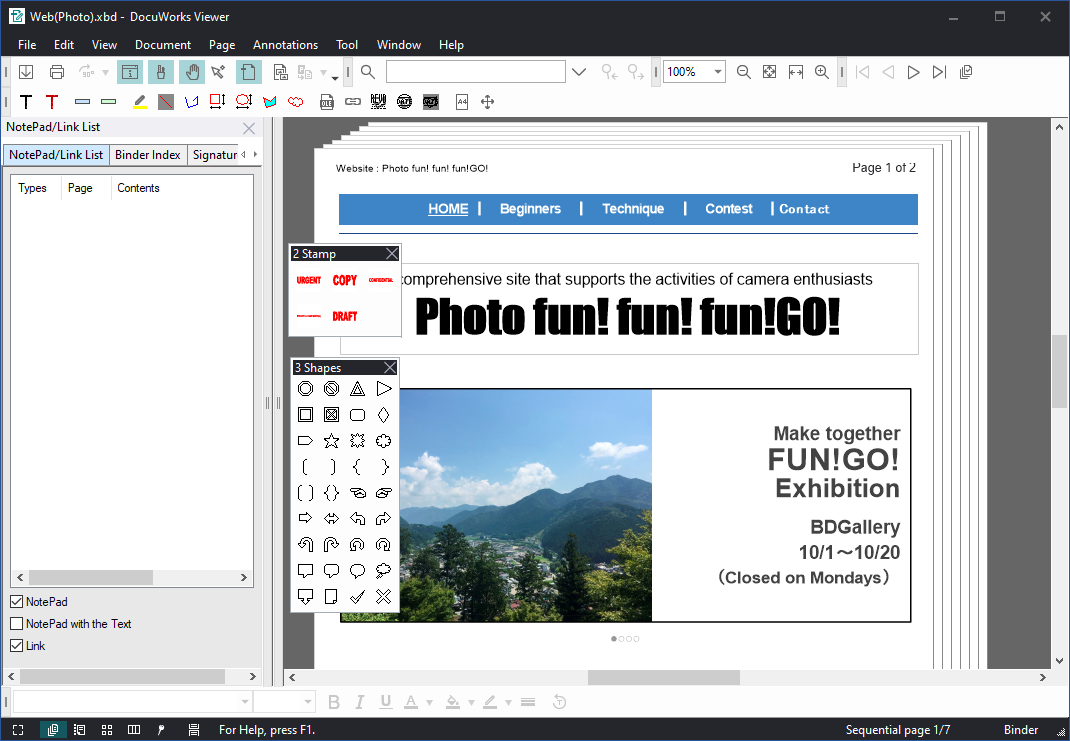Click the document vertical scrollbar thumb
The image size is (1070, 741).
pyautogui.click(x=1059, y=371)
